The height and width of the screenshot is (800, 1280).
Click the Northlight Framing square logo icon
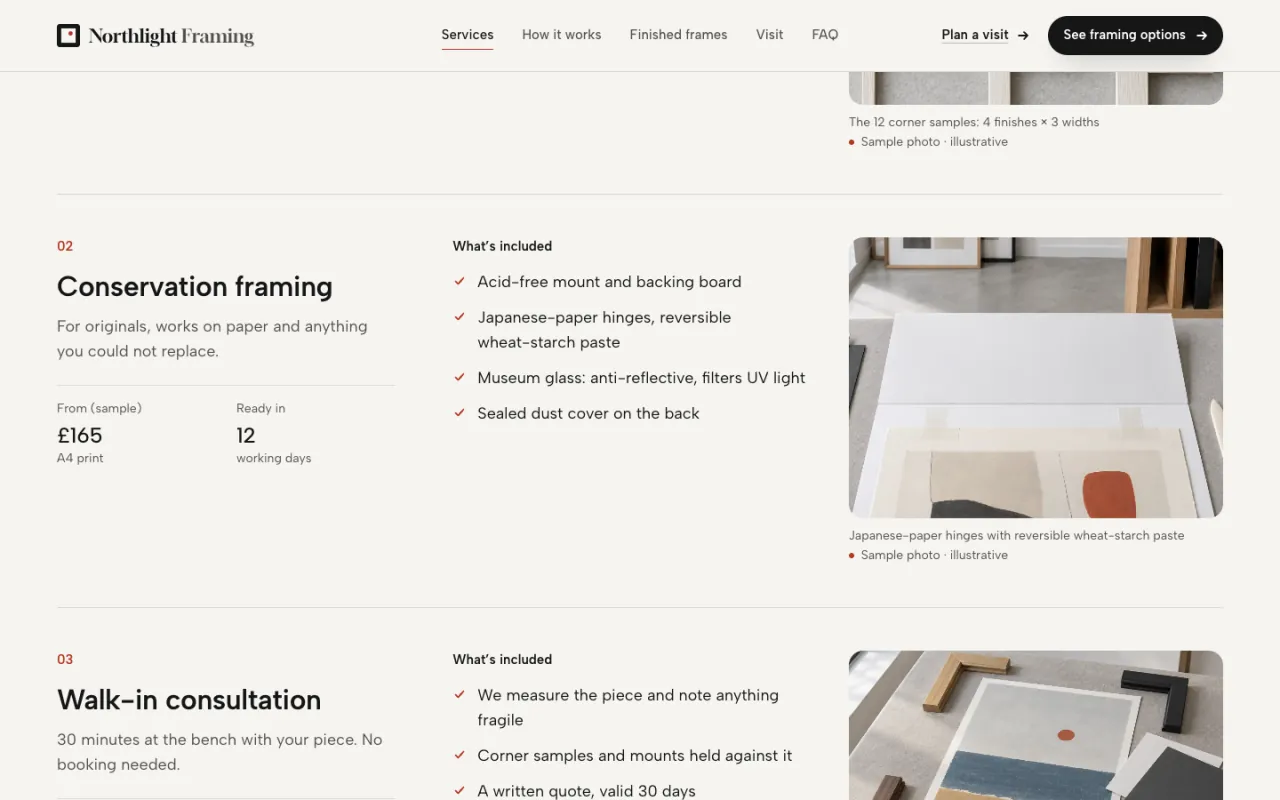(x=68, y=36)
